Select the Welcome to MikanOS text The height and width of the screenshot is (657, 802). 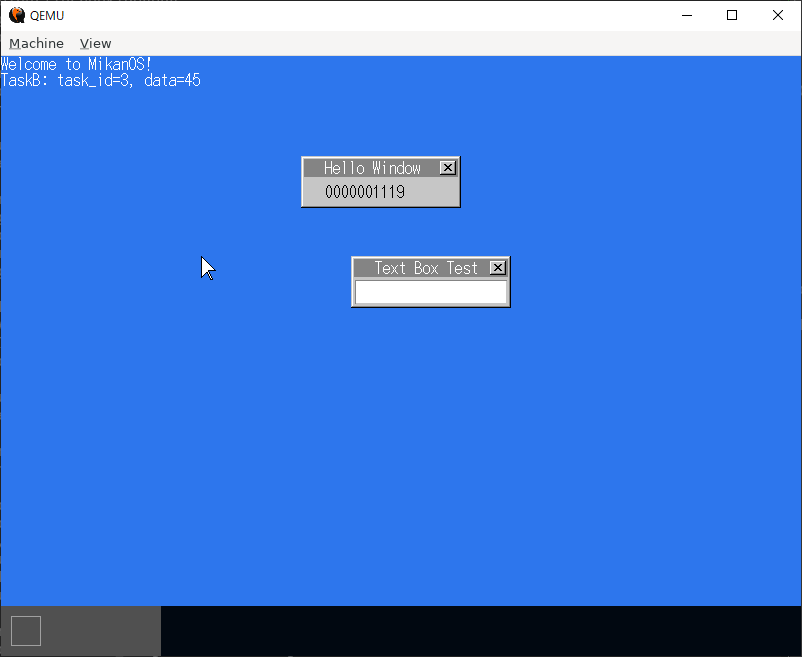[75, 63]
